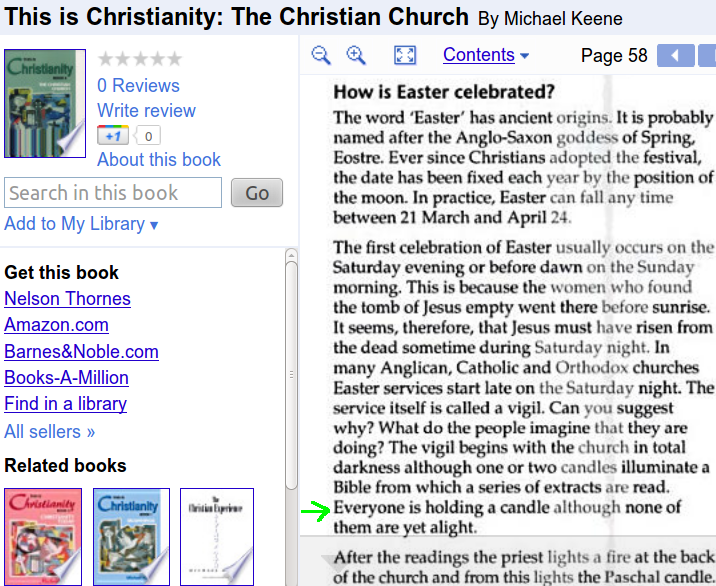Focus the Search in this book field

113,193
